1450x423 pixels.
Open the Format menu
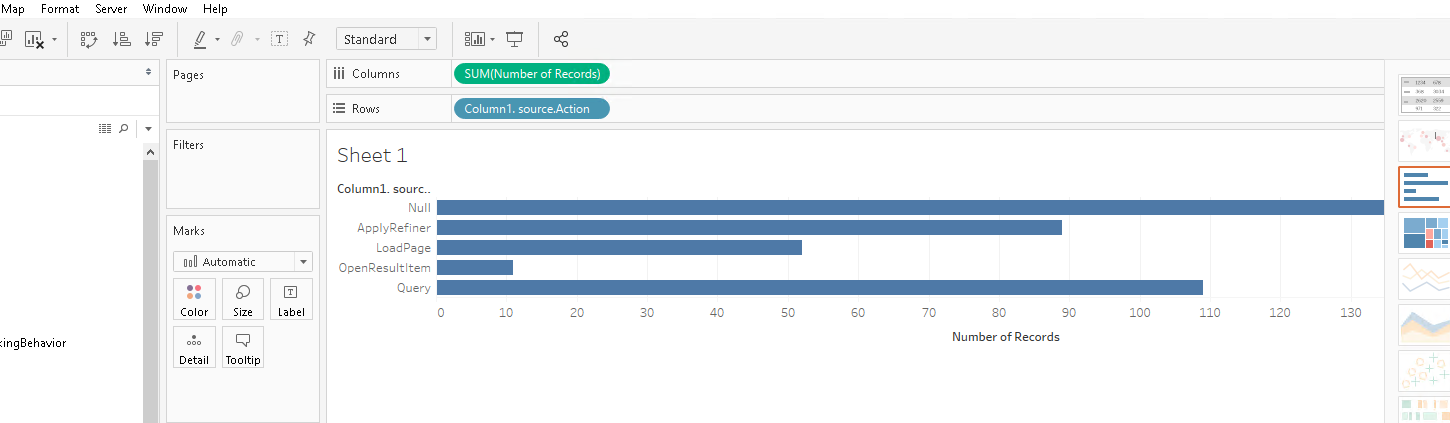pyautogui.click(x=60, y=8)
